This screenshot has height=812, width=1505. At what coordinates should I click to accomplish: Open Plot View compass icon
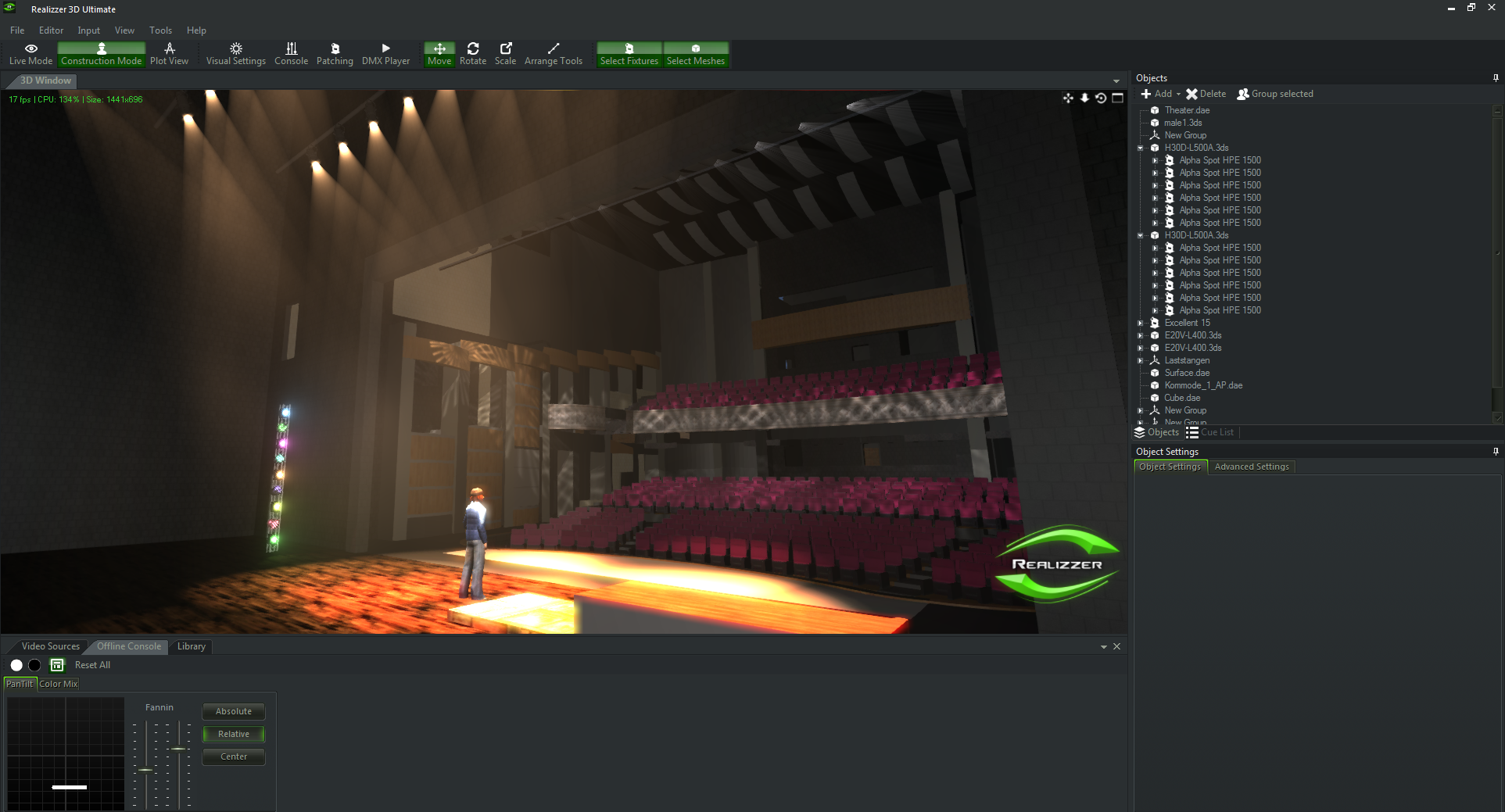click(170, 48)
